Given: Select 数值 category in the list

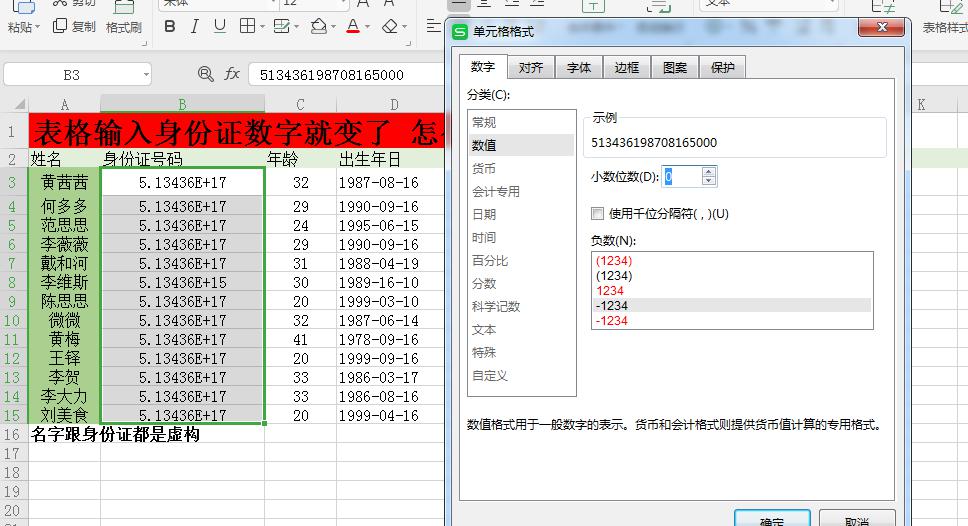Looking at the screenshot, I should (522, 145).
